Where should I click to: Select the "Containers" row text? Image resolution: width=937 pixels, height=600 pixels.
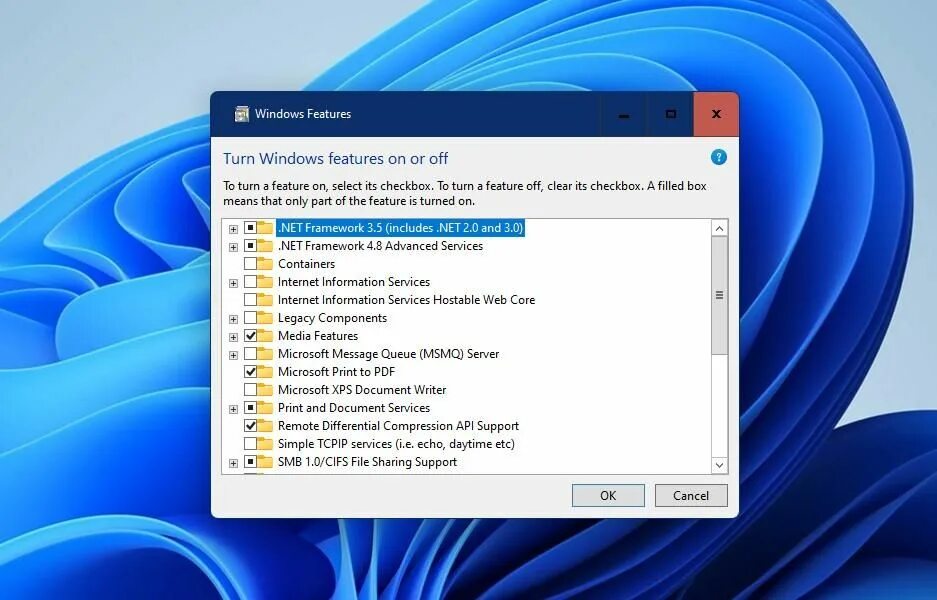coord(306,264)
